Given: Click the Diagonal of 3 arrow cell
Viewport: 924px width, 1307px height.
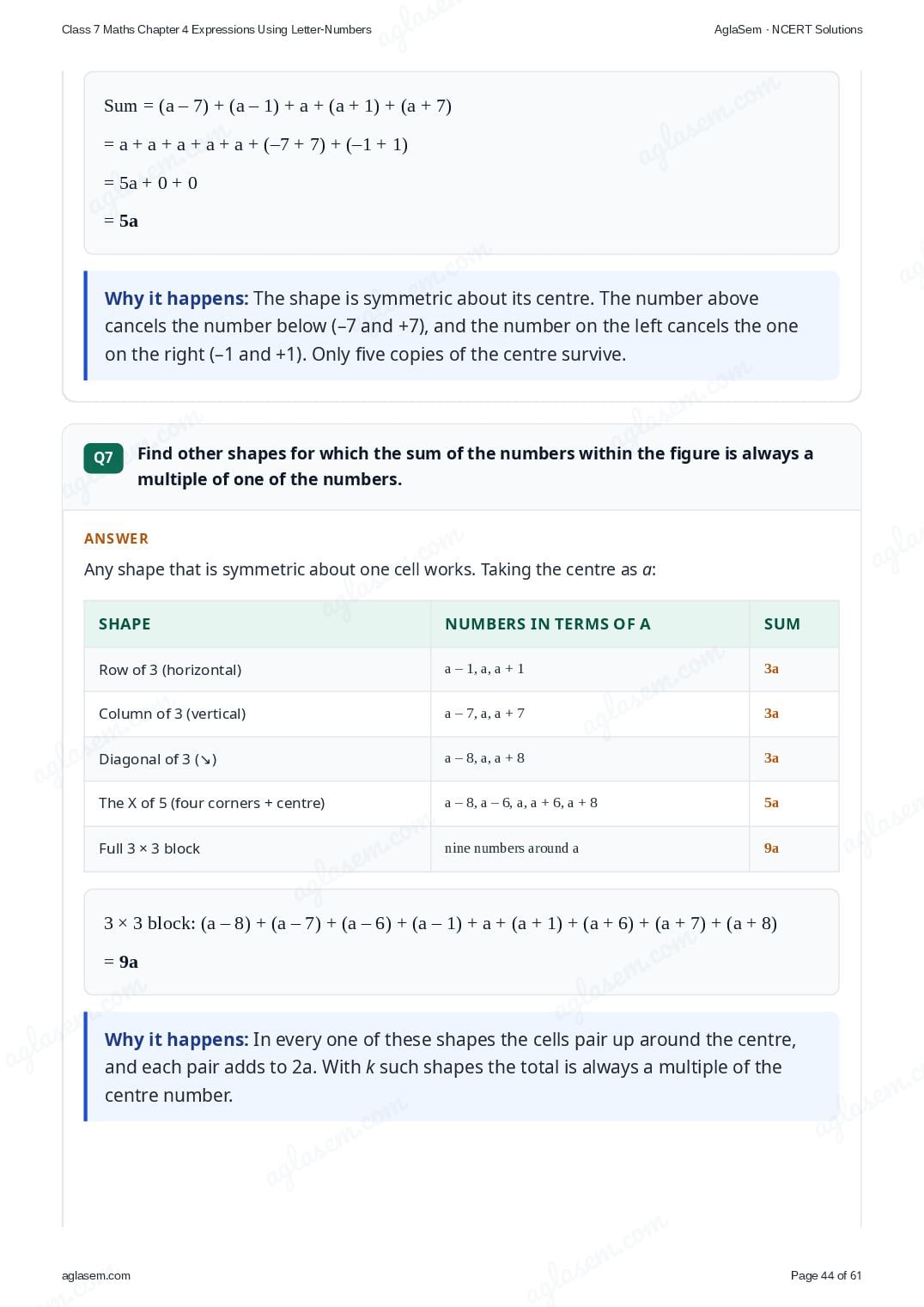Looking at the screenshot, I should 157,759.
